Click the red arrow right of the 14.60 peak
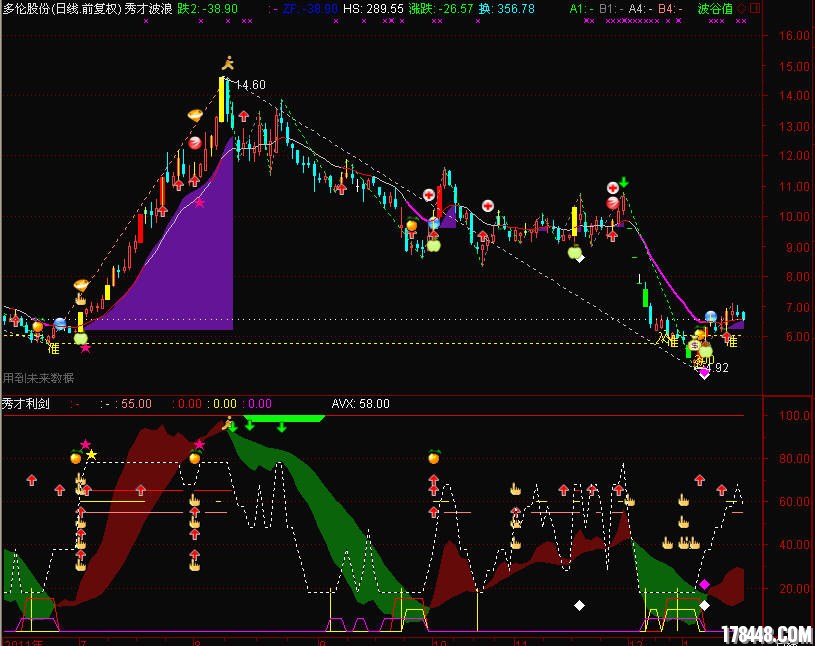Image resolution: width=815 pixels, height=646 pixels. tap(243, 115)
